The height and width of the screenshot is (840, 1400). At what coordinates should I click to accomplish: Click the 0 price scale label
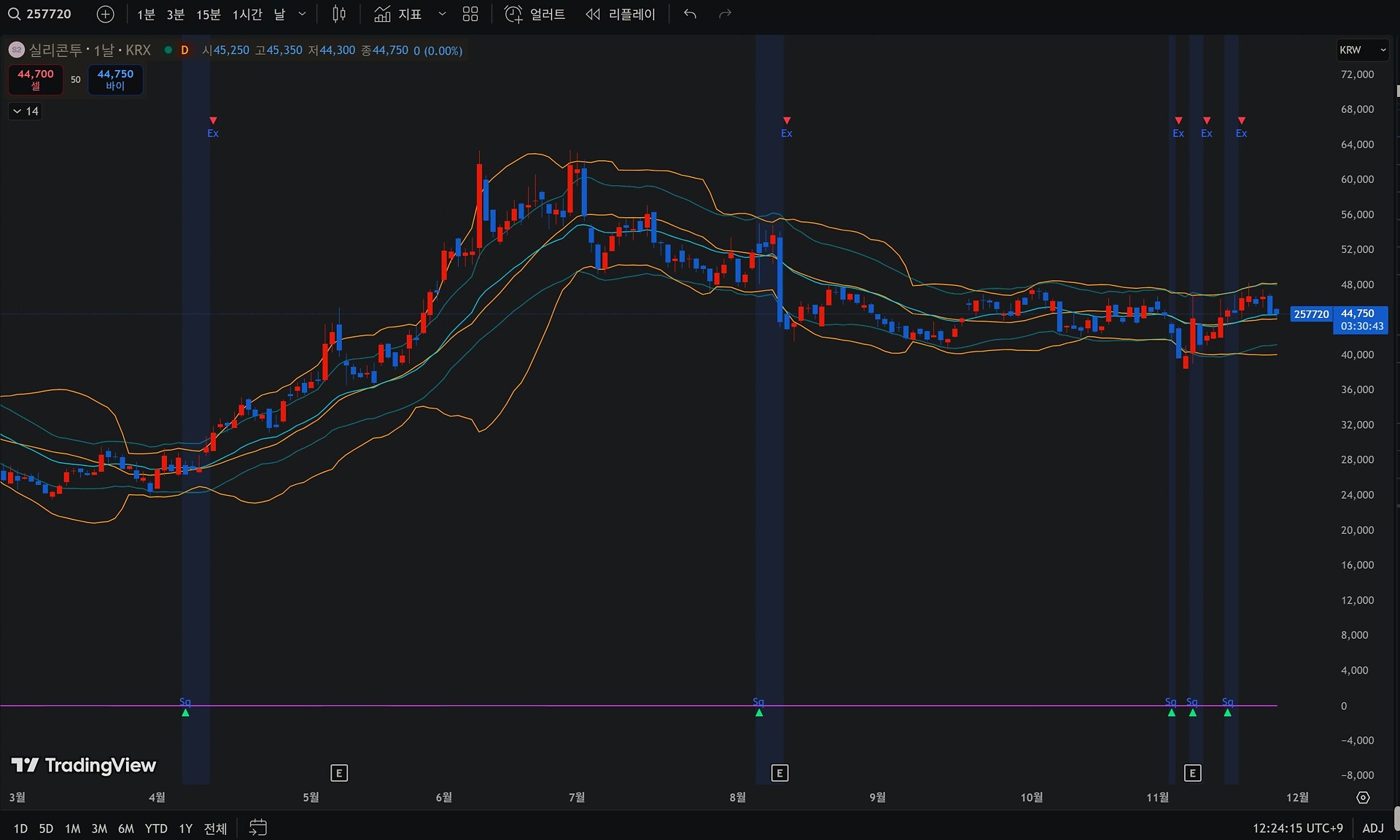point(1344,706)
